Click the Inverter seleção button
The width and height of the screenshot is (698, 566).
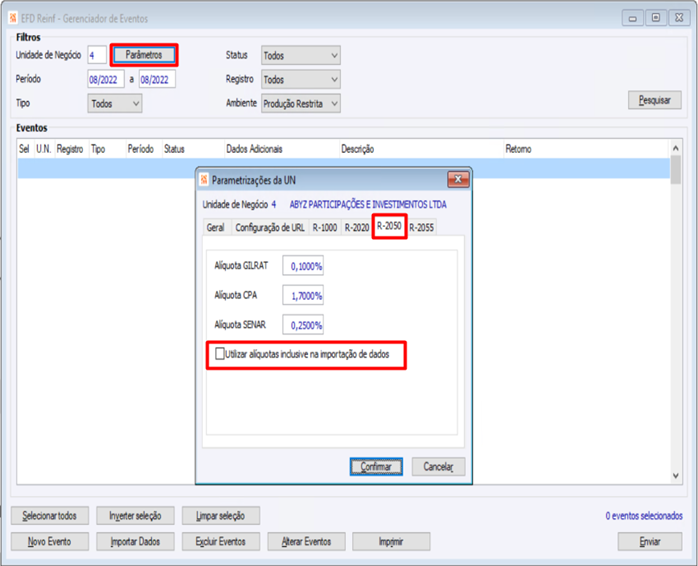(135, 516)
